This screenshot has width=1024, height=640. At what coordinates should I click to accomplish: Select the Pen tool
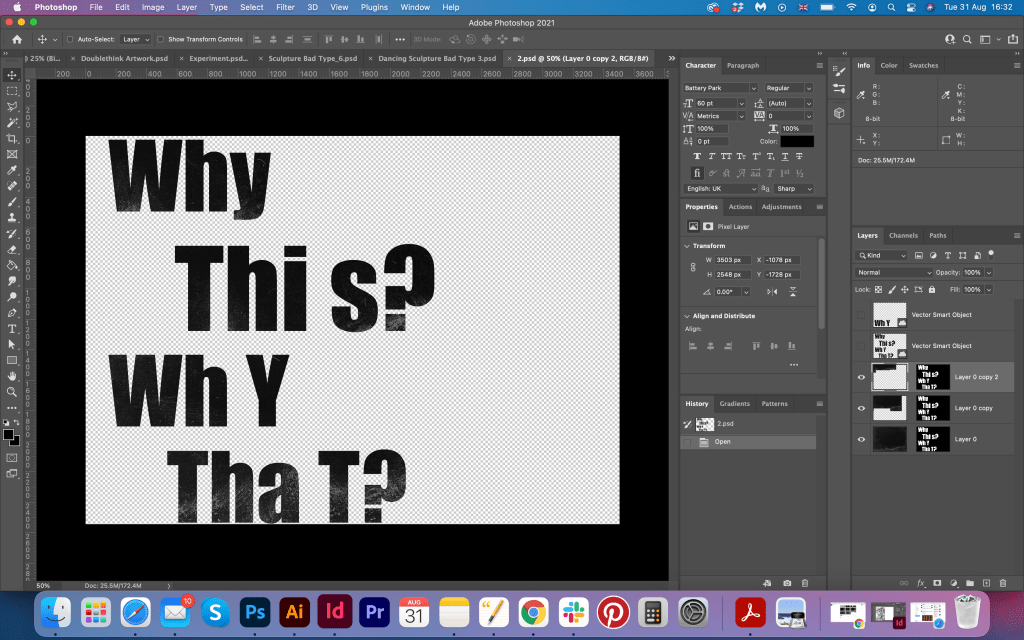pyautogui.click(x=12, y=312)
